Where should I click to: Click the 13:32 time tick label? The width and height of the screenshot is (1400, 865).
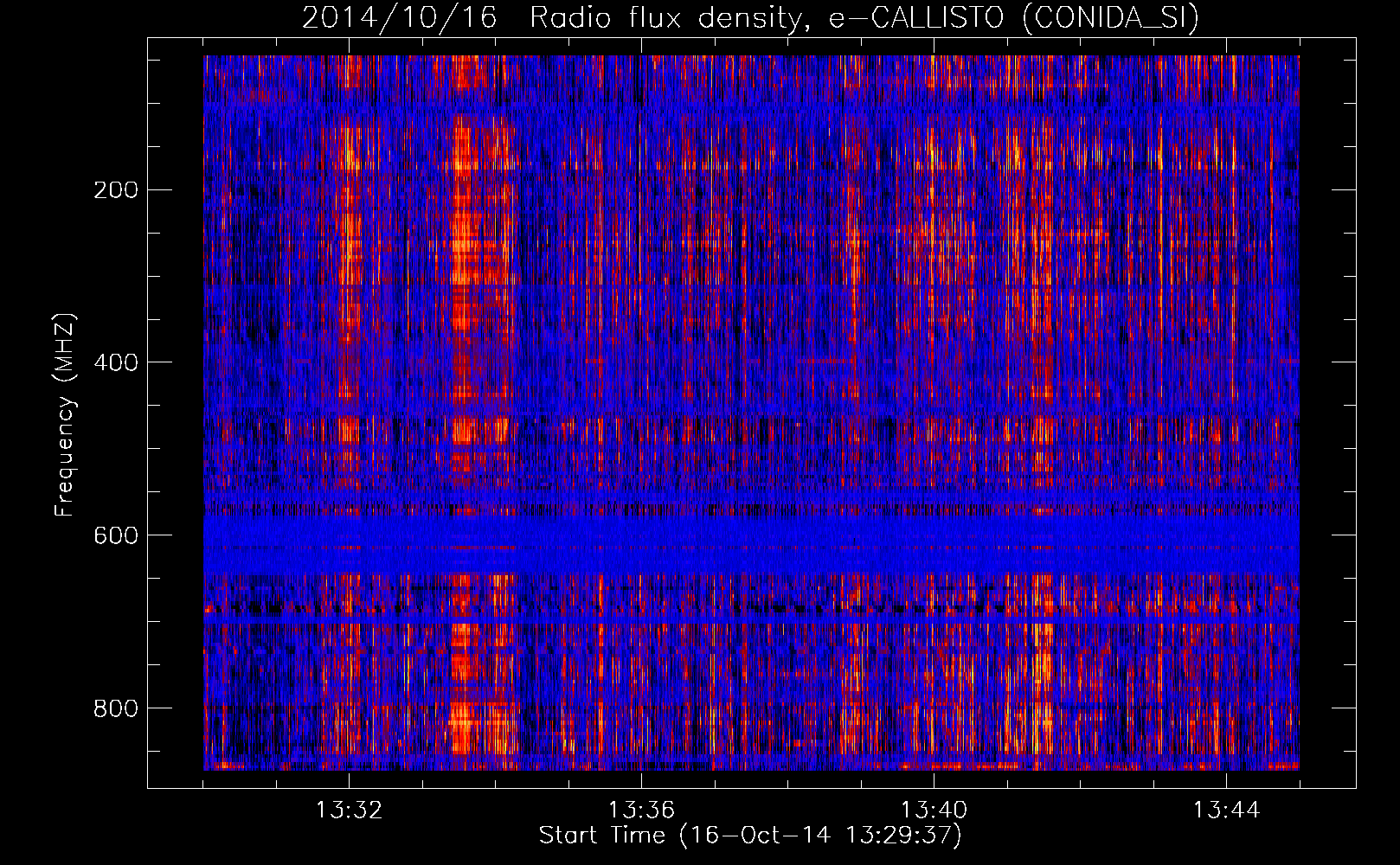tap(349, 811)
